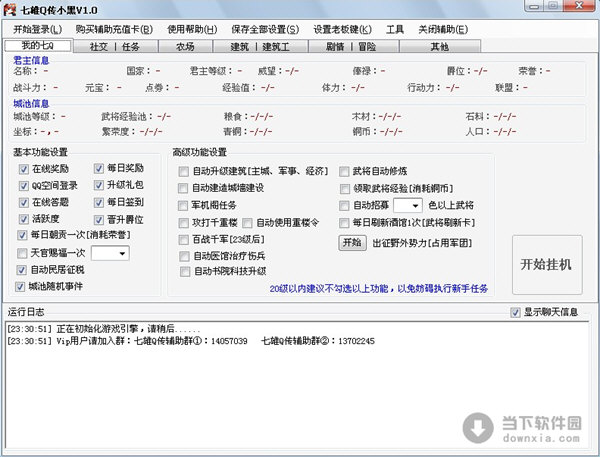Viewport: 600px width, 457px height.
Task: Switch to the 社交 | 任务 tab
Action: (113, 46)
